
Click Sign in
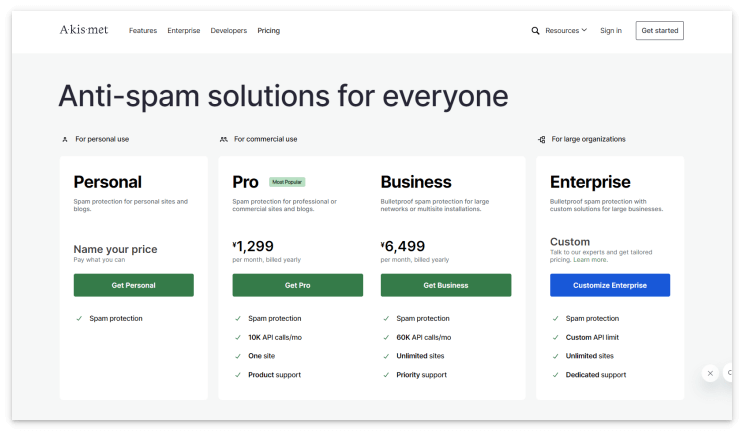click(611, 30)
